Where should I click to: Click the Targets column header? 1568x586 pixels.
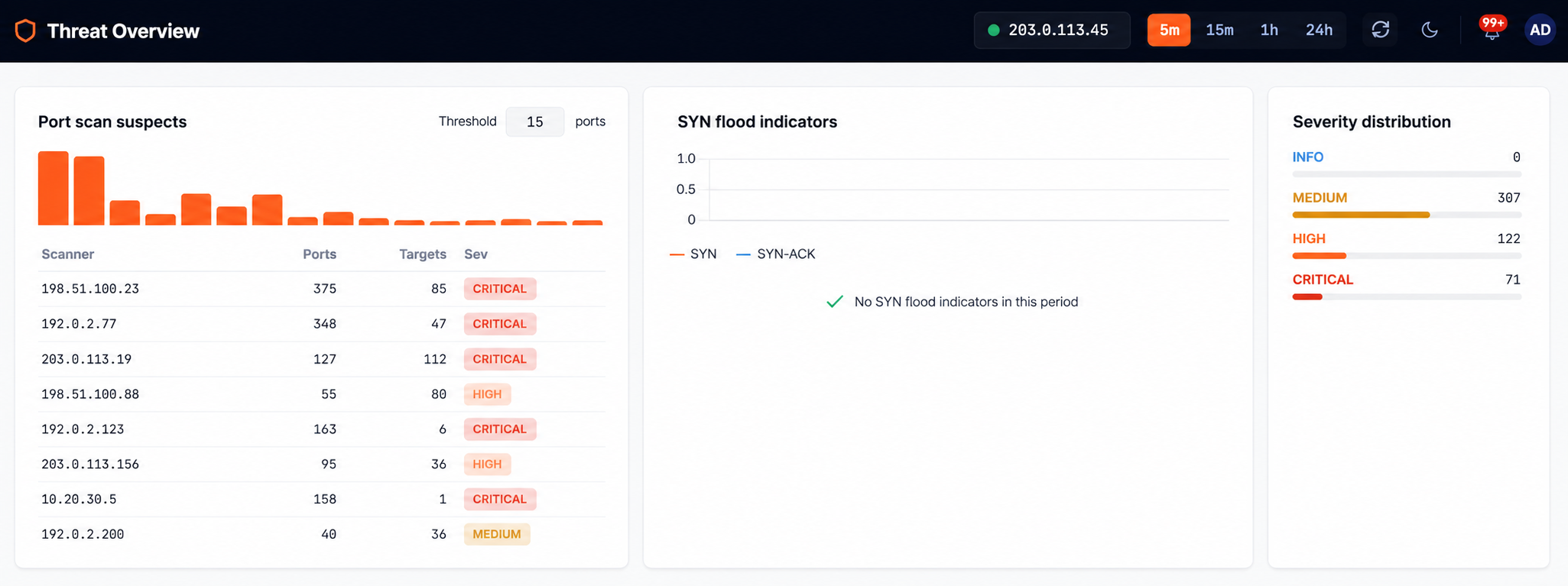click(x=423, y=254)
